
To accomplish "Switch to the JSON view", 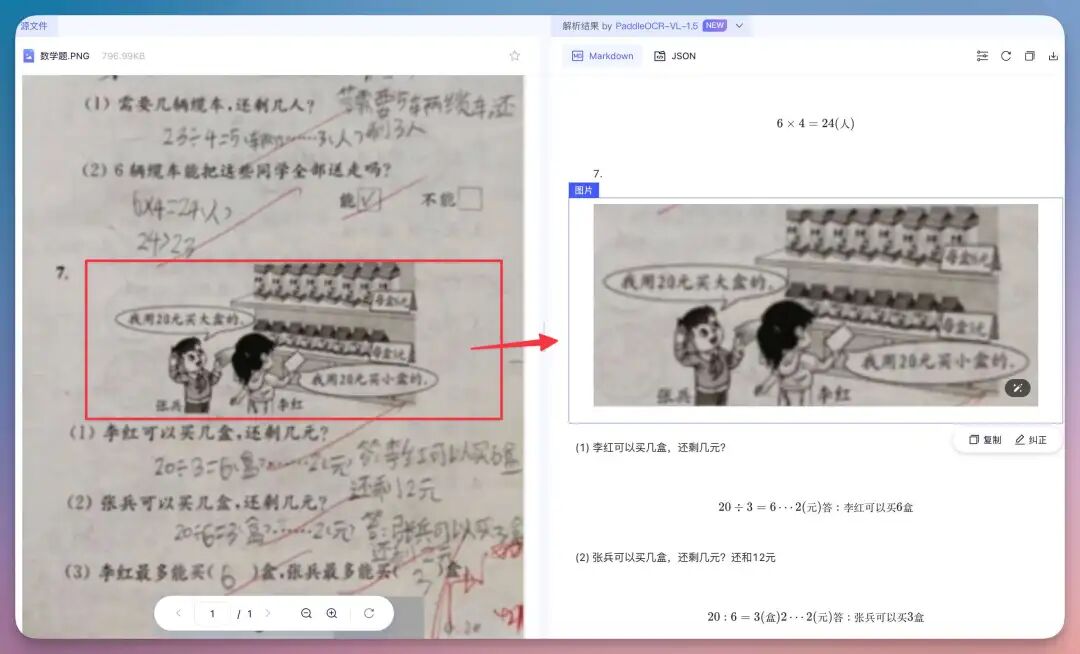I will [x=676, y=56].
